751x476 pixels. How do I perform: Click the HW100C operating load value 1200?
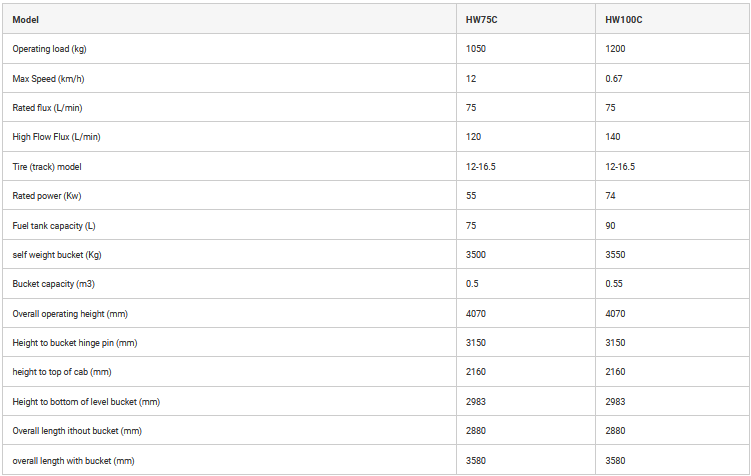[615, 49]
